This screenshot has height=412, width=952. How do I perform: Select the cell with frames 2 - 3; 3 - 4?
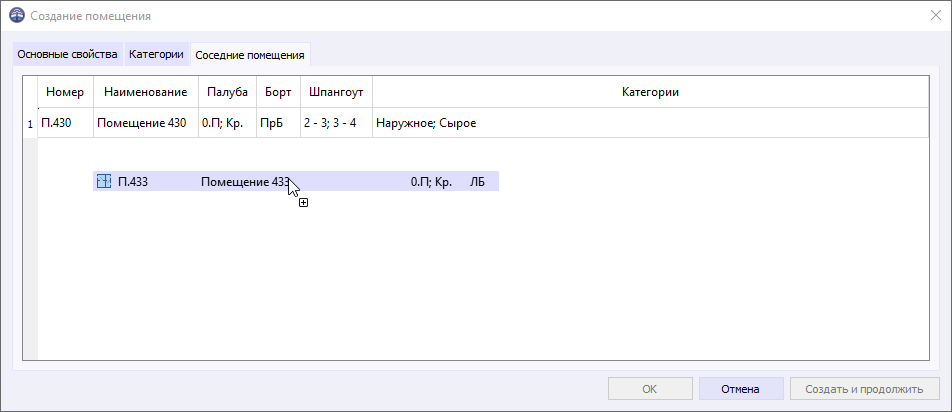[x=335, y=123]
